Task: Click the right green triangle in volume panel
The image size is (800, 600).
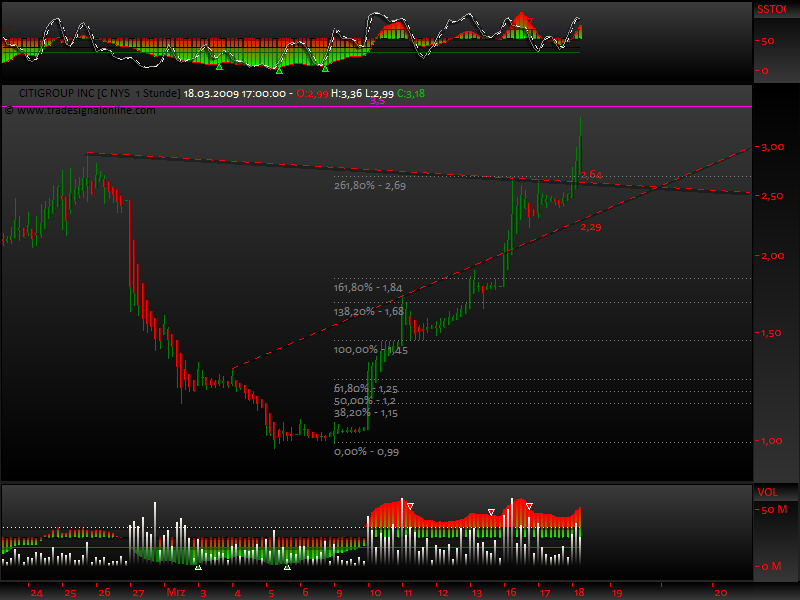Action: coord(287,567)
